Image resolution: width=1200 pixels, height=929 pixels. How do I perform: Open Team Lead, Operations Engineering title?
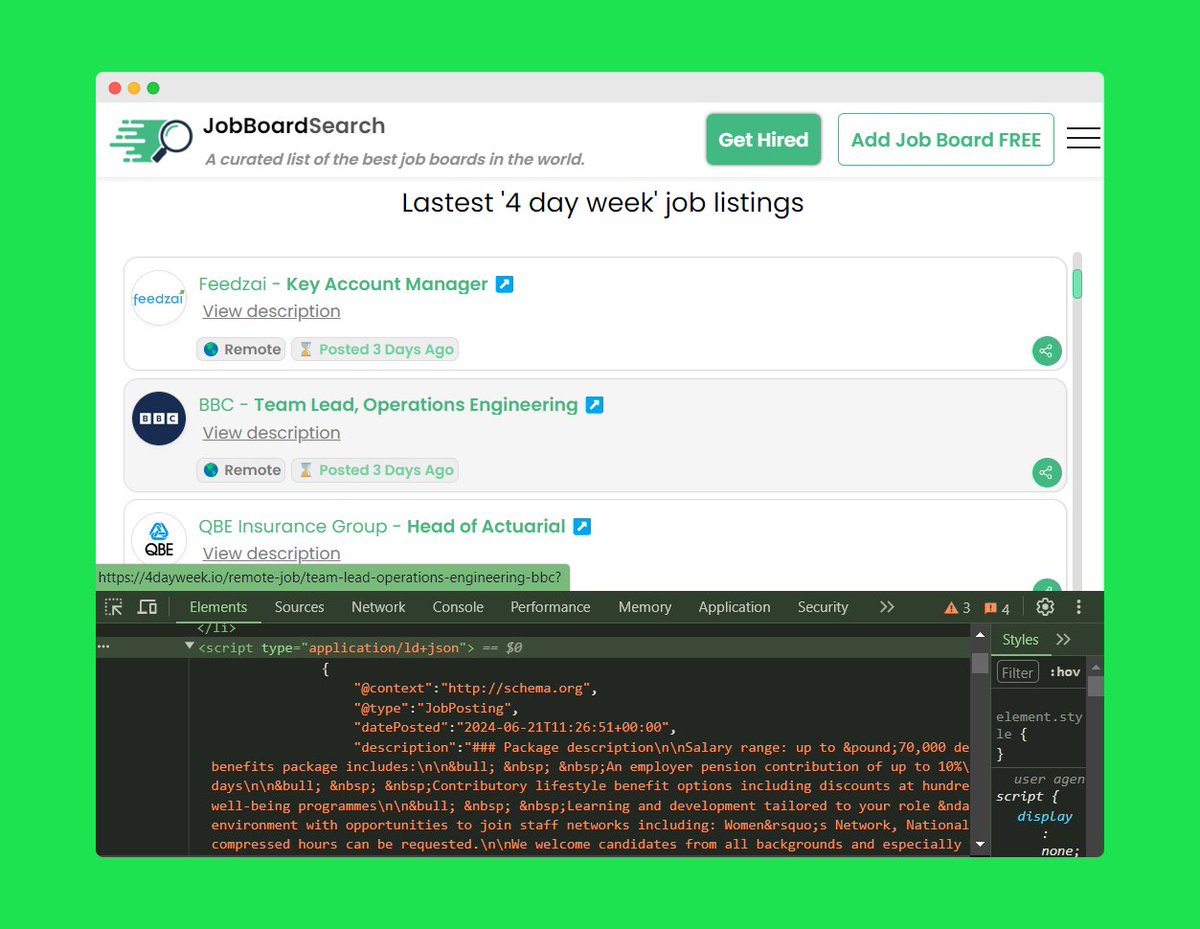click(x=416, y=405)
